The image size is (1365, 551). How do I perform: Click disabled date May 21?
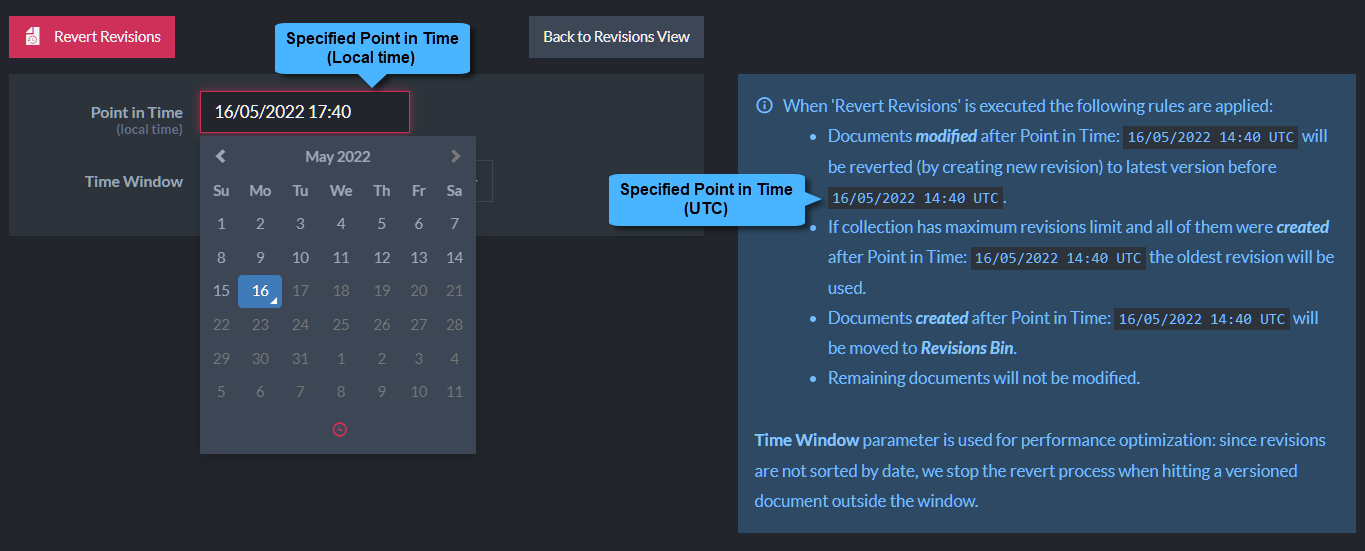coord(455,291)
